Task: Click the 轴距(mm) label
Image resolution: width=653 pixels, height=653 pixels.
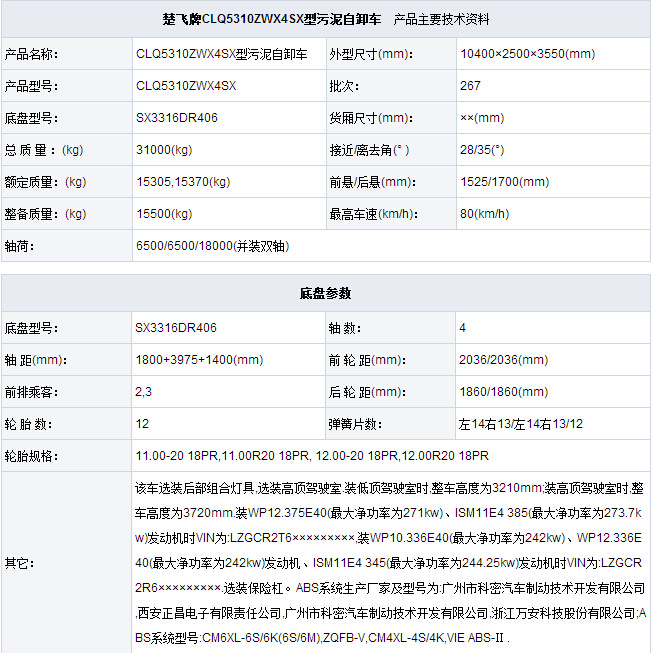Action: point(35,360)
